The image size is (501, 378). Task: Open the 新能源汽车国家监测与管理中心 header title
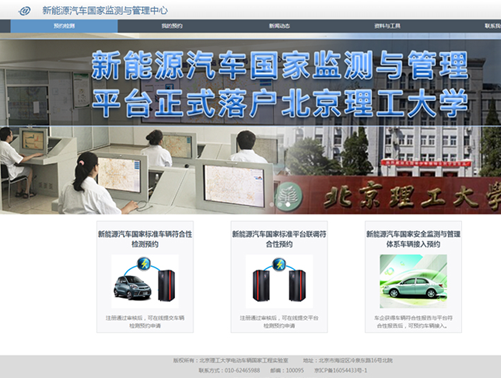(105, 11)
